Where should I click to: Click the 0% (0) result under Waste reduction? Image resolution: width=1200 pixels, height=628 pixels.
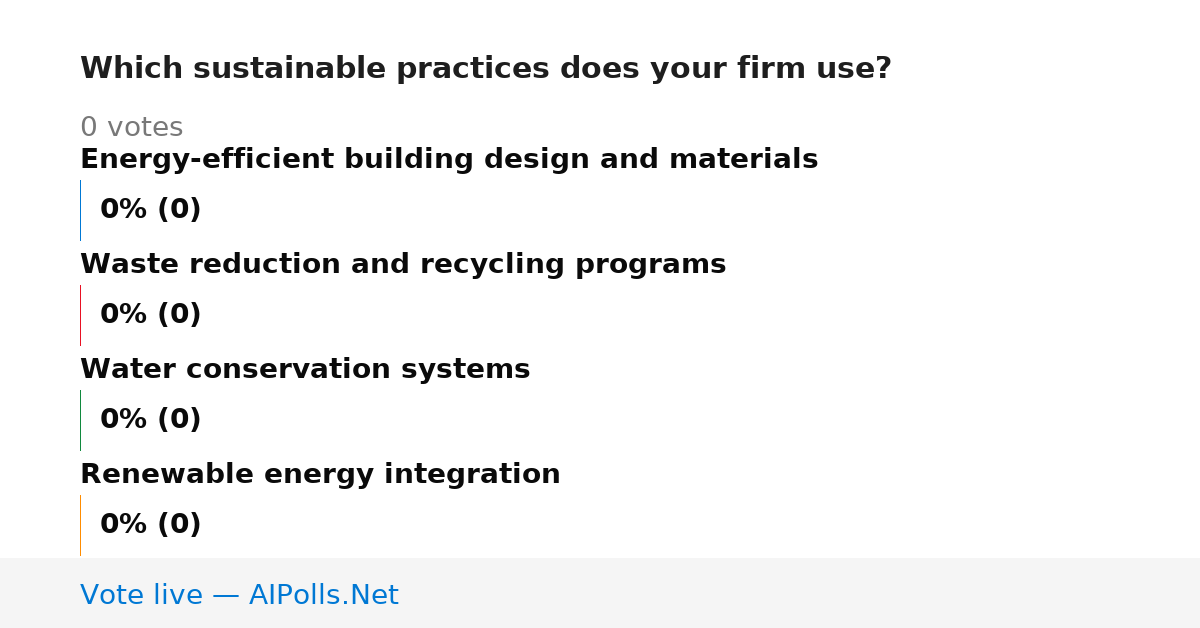151,315
